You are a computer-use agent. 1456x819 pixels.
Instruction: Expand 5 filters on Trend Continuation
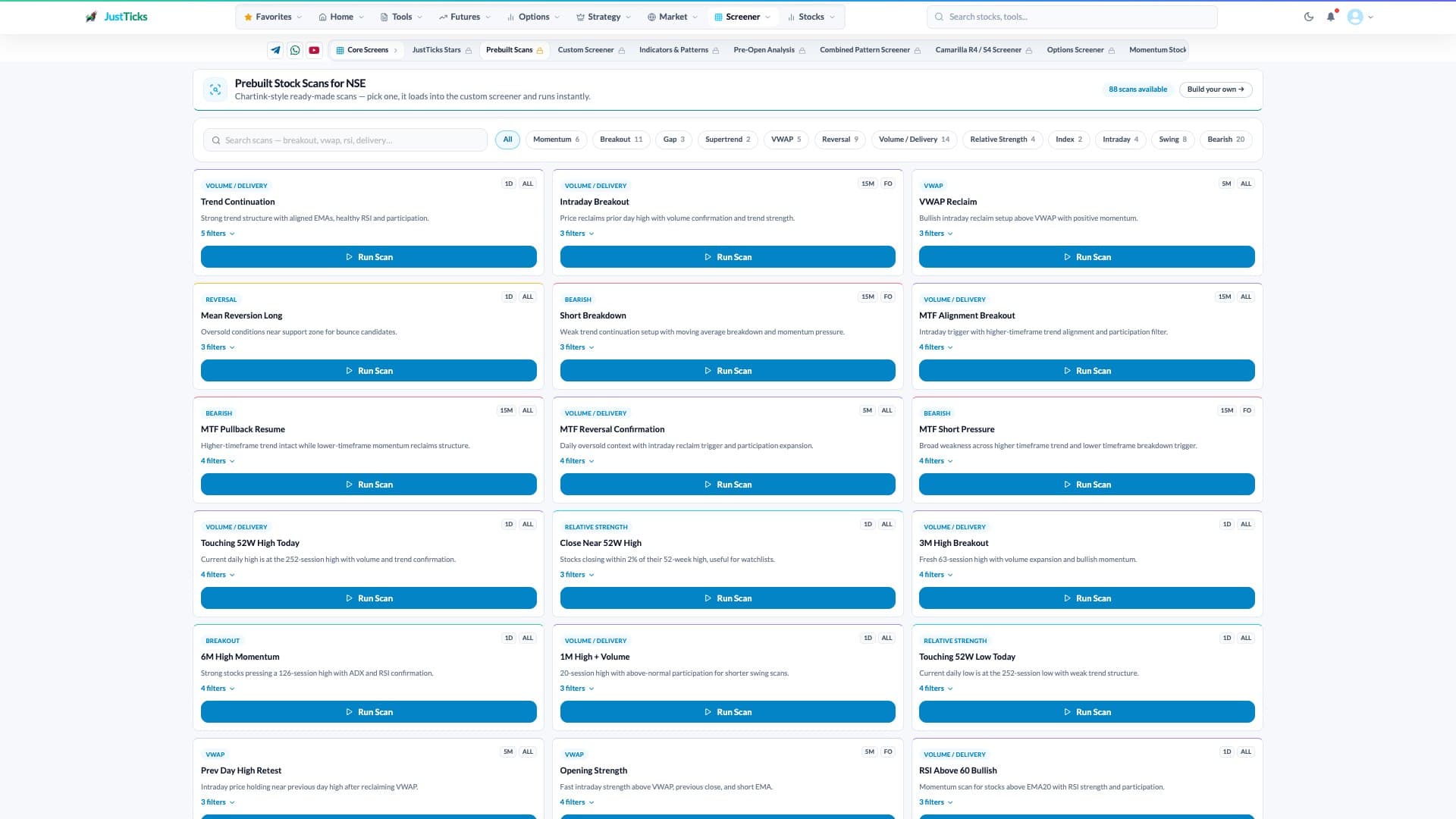(218, 234)
